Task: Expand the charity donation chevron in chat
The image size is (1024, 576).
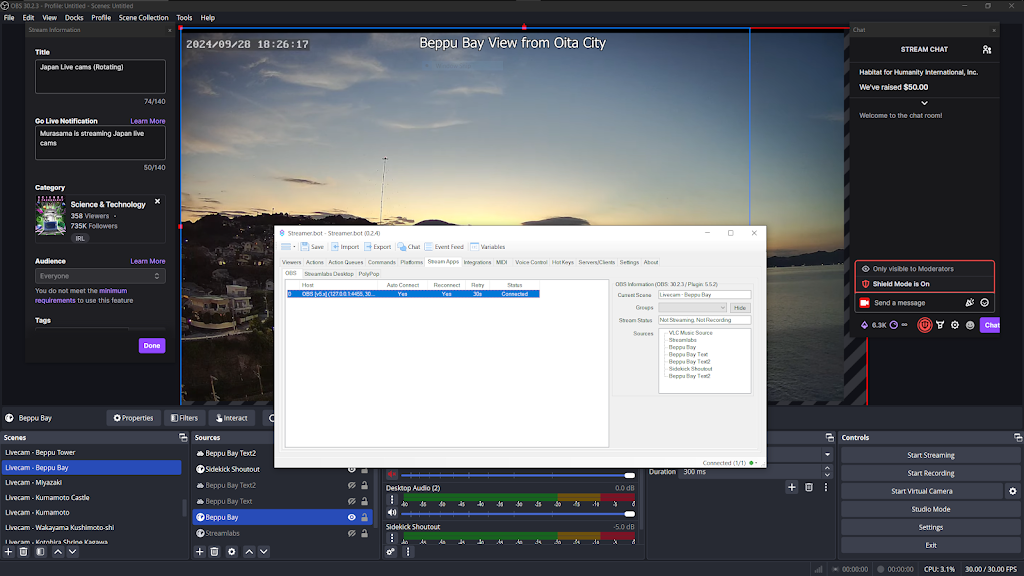Action: point(924,103)
